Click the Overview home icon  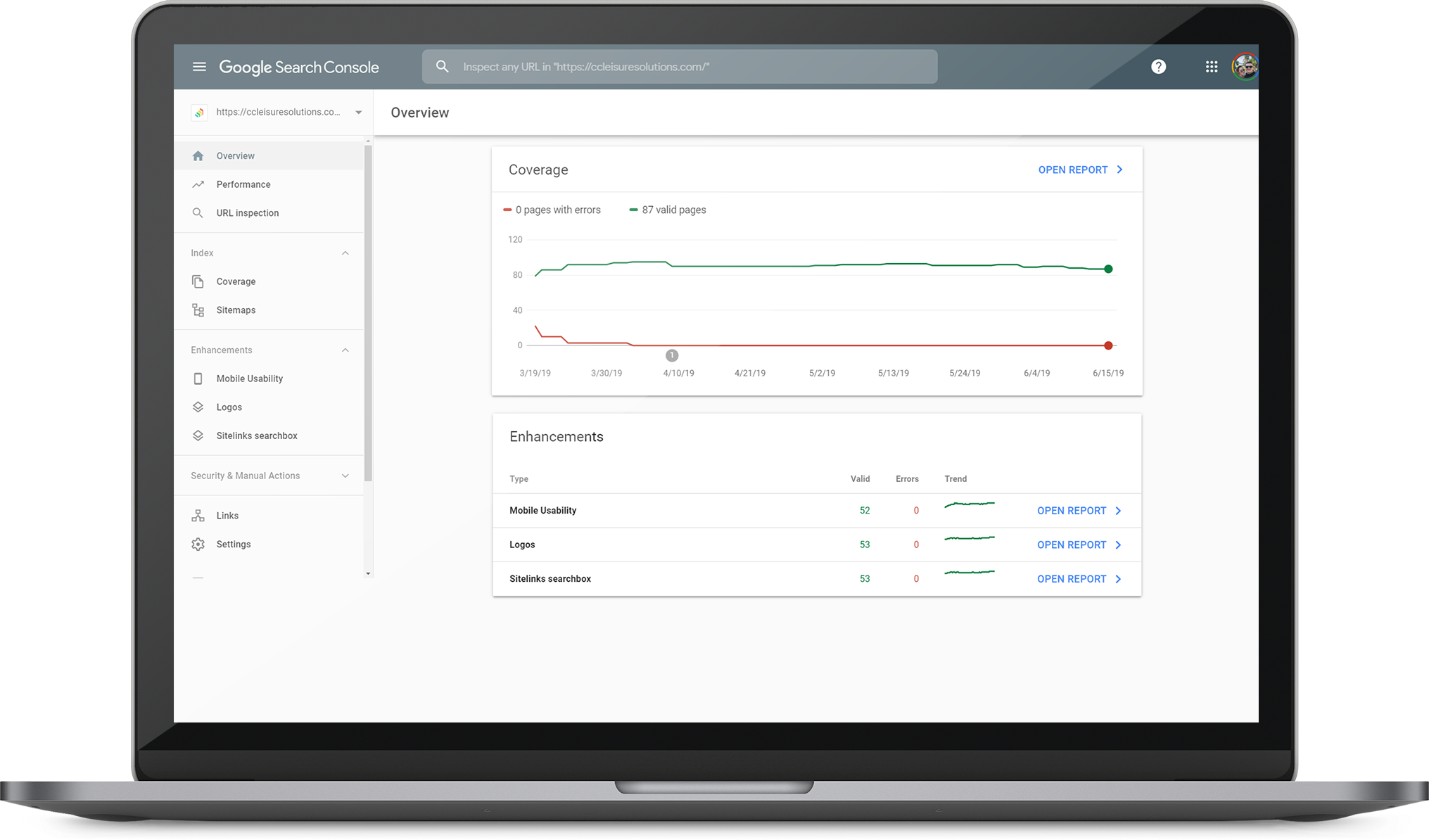198,156
